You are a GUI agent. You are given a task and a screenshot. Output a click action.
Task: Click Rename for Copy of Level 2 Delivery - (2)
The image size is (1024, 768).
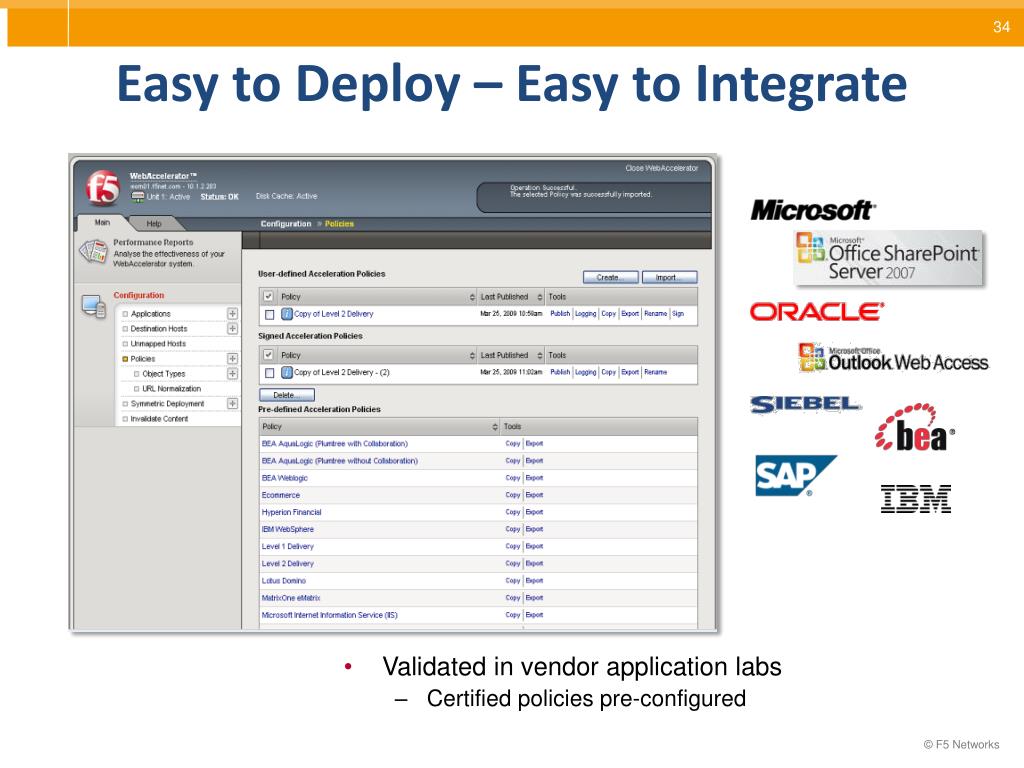(656, 372)
